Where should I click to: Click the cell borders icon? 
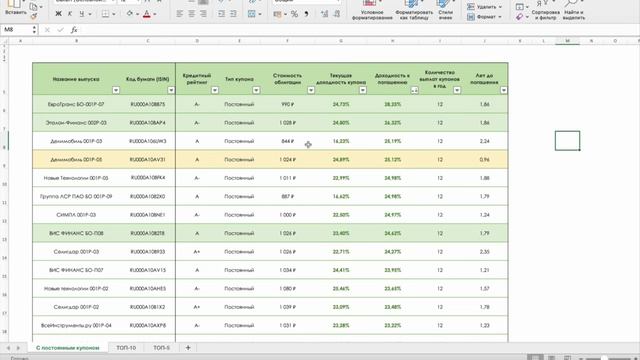pyautogui.click(x=105, y=14)
